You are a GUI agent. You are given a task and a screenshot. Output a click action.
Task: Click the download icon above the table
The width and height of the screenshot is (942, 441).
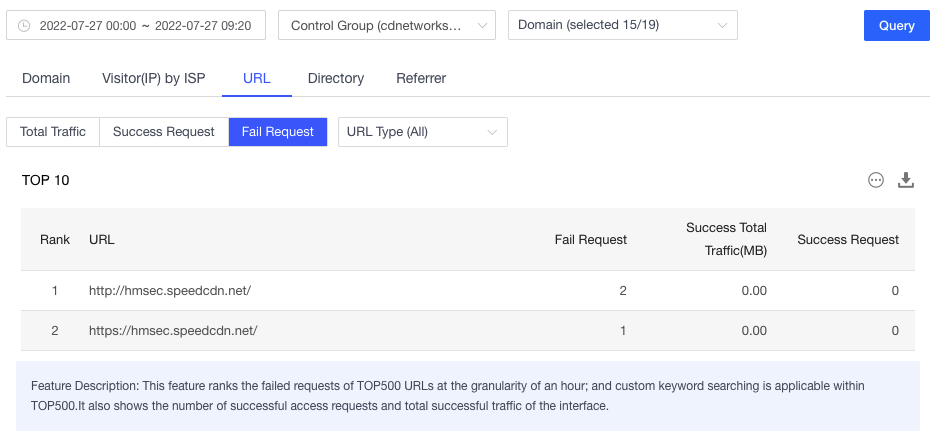(x=906, y=180)
